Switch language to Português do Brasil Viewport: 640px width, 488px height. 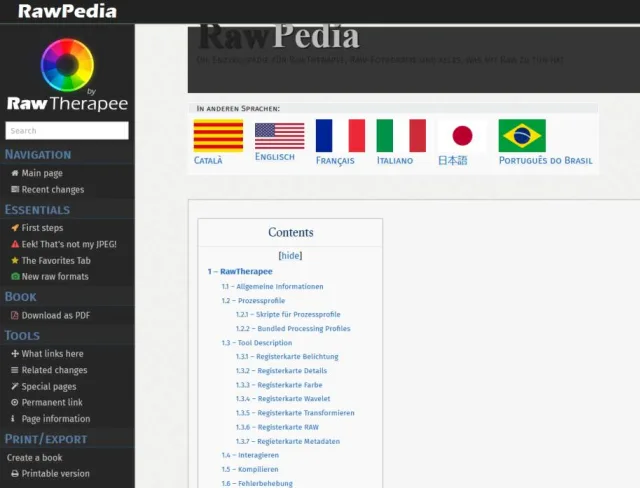point(546,160)
